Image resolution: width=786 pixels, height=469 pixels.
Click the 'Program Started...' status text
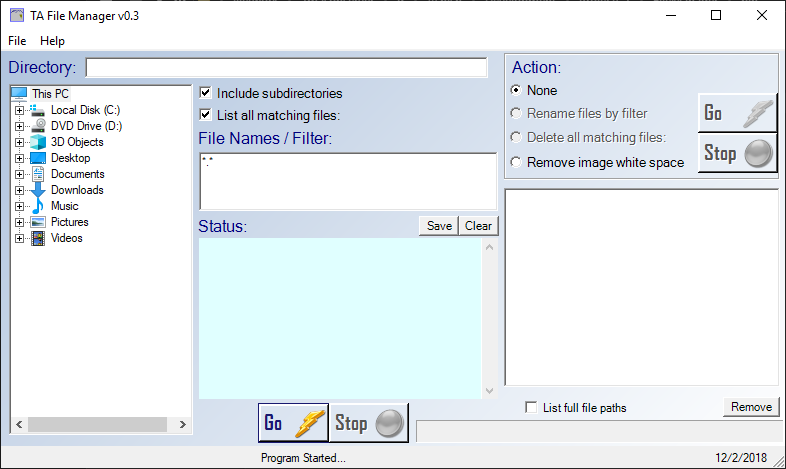(x=303, y=458)
